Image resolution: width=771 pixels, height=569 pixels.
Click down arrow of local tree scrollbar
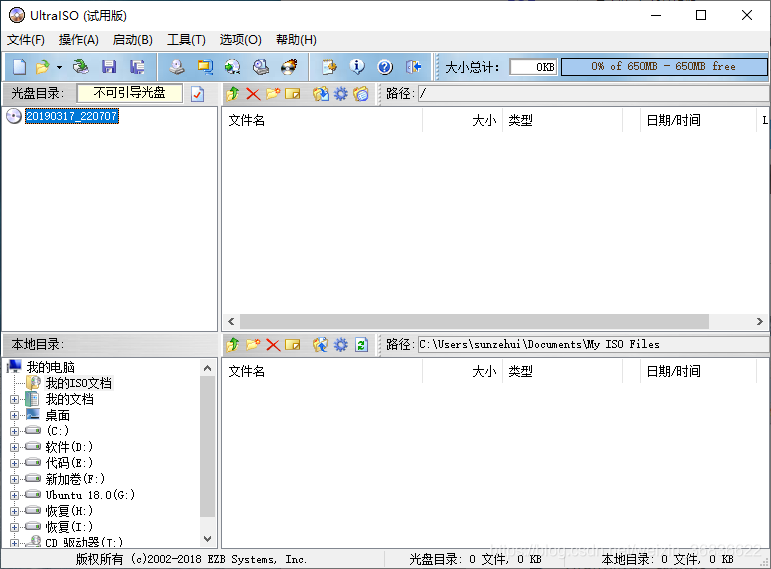coord(208,539)
